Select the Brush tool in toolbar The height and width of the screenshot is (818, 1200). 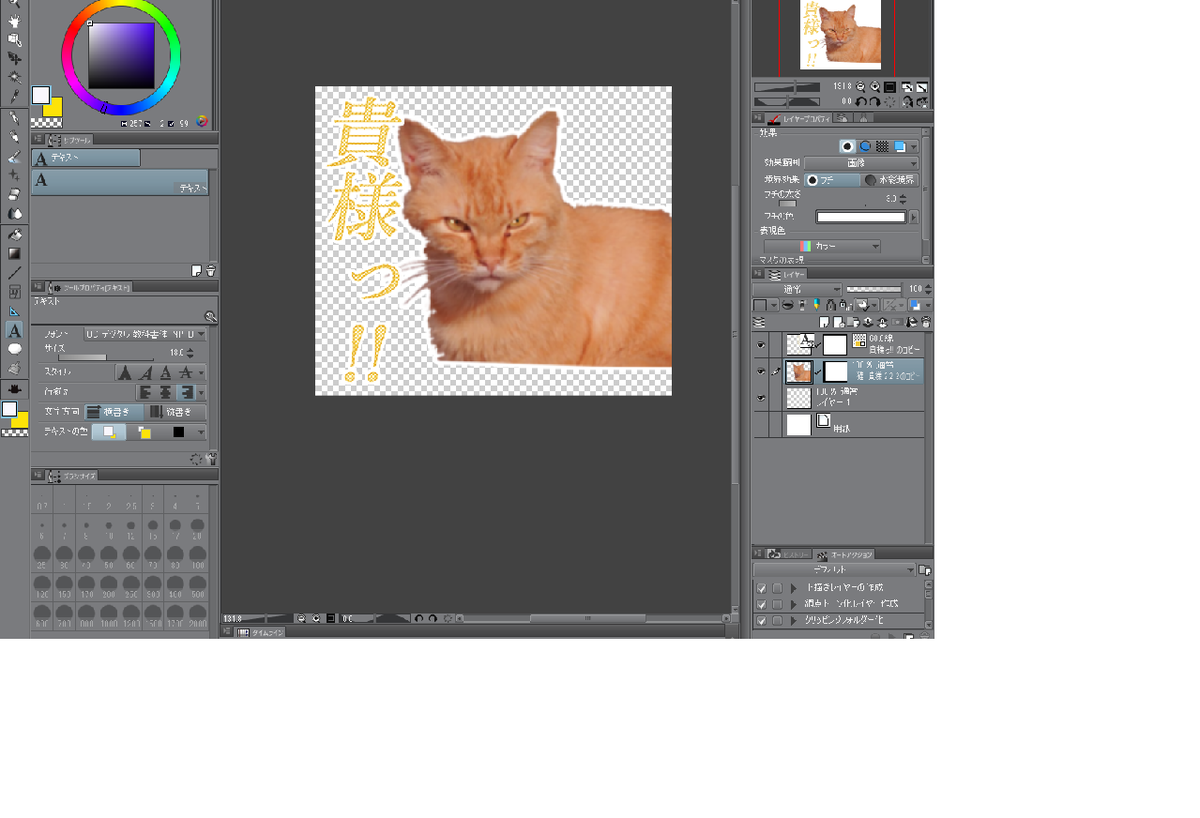pos(14,157)
